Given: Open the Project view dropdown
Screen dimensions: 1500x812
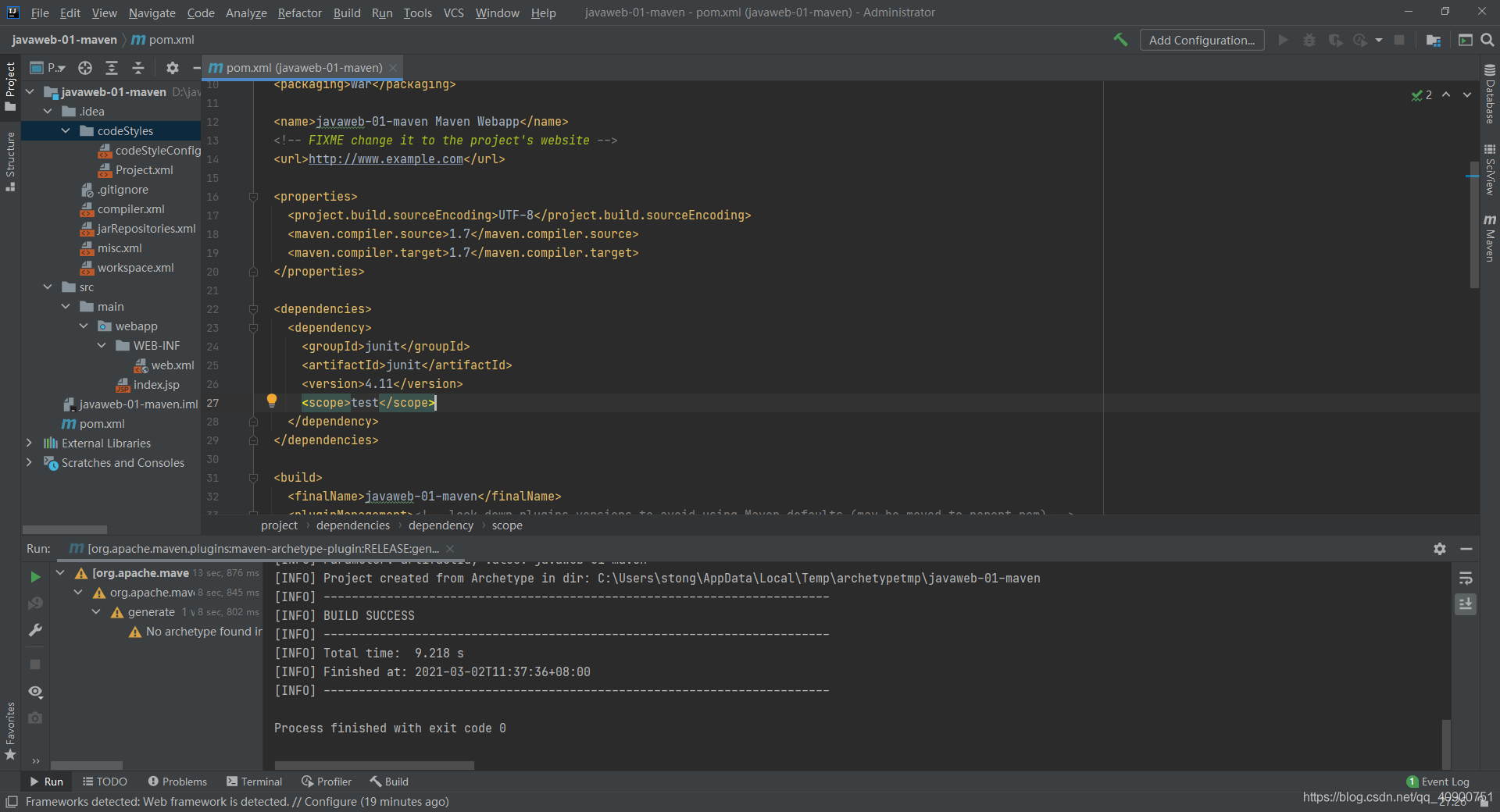Looking at the screenshot, I should pos(48,68).
